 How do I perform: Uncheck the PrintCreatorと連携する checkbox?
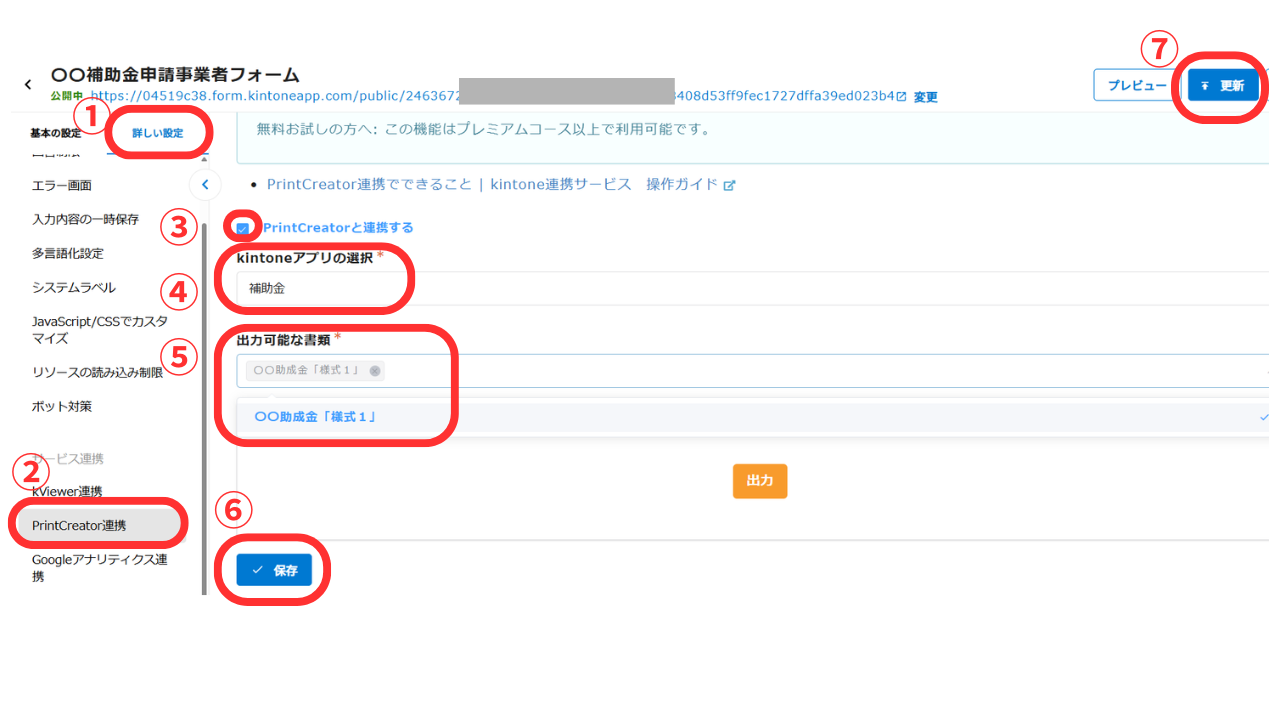[241, 228]
